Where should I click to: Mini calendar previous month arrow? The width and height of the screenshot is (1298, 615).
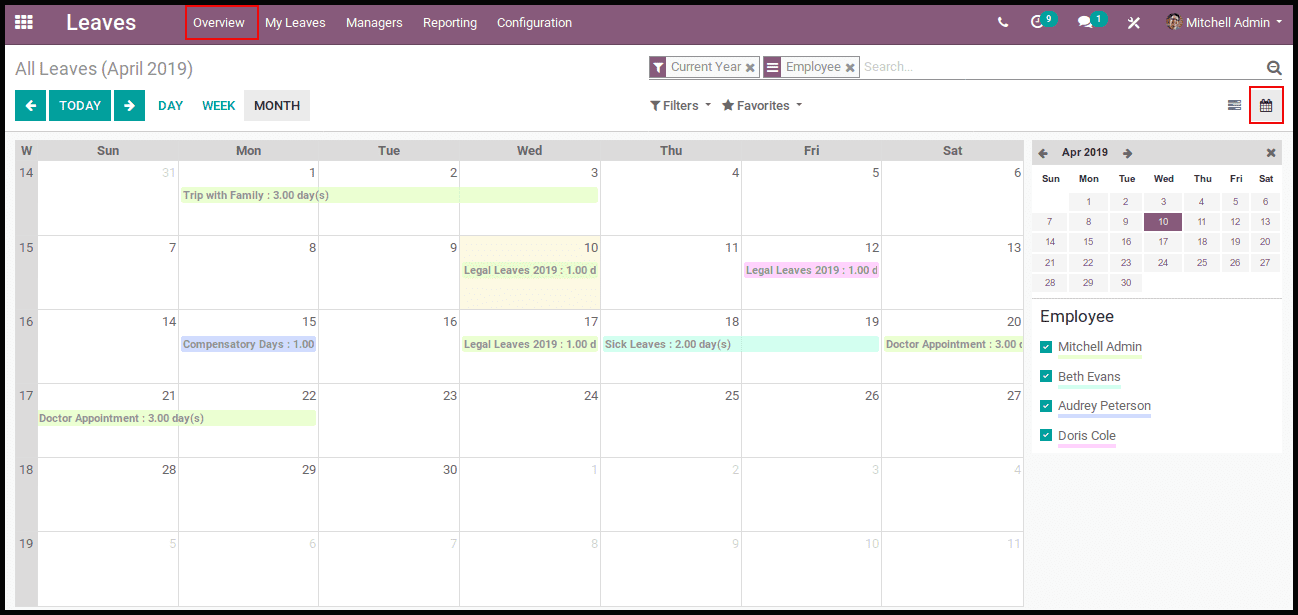click(1043, 153)
